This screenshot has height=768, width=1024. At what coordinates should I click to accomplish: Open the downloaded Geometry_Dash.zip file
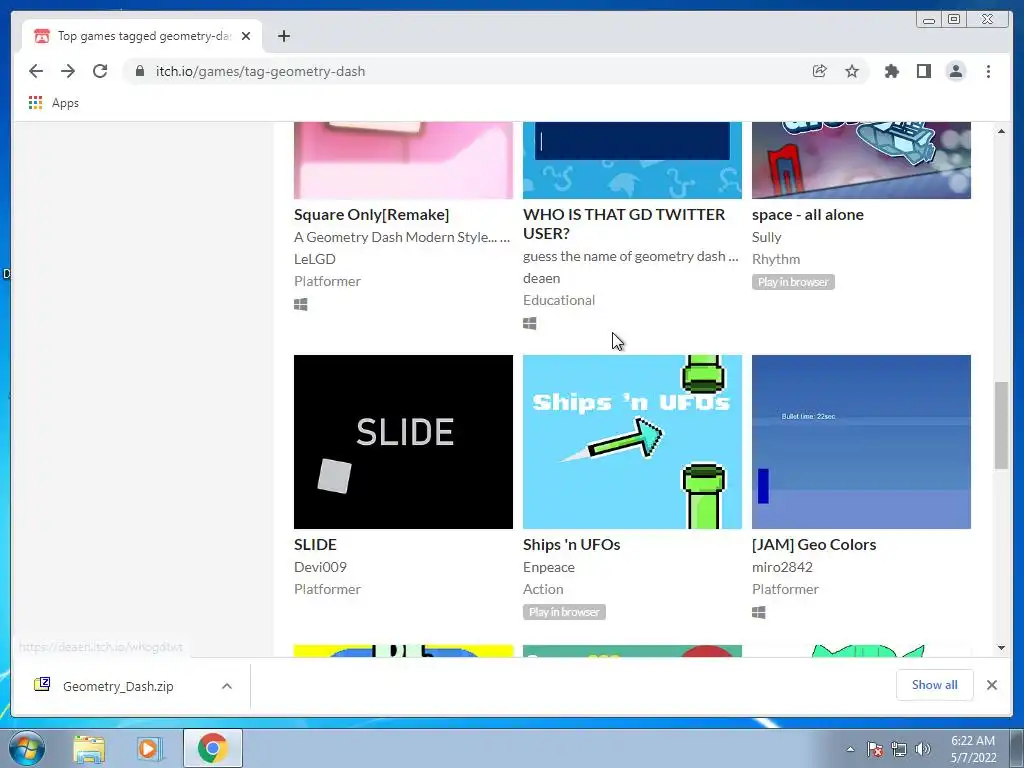point(105,686)
